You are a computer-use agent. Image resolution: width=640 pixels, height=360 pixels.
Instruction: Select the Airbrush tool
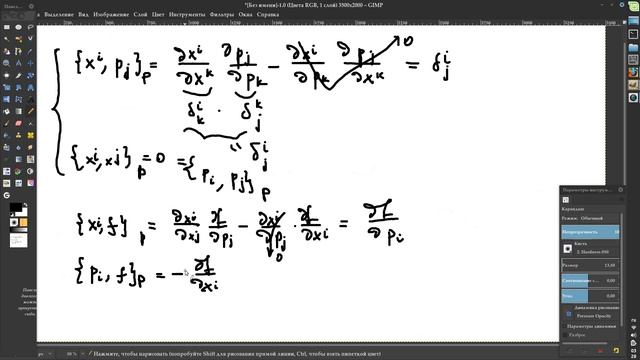[x=30, y=123]
